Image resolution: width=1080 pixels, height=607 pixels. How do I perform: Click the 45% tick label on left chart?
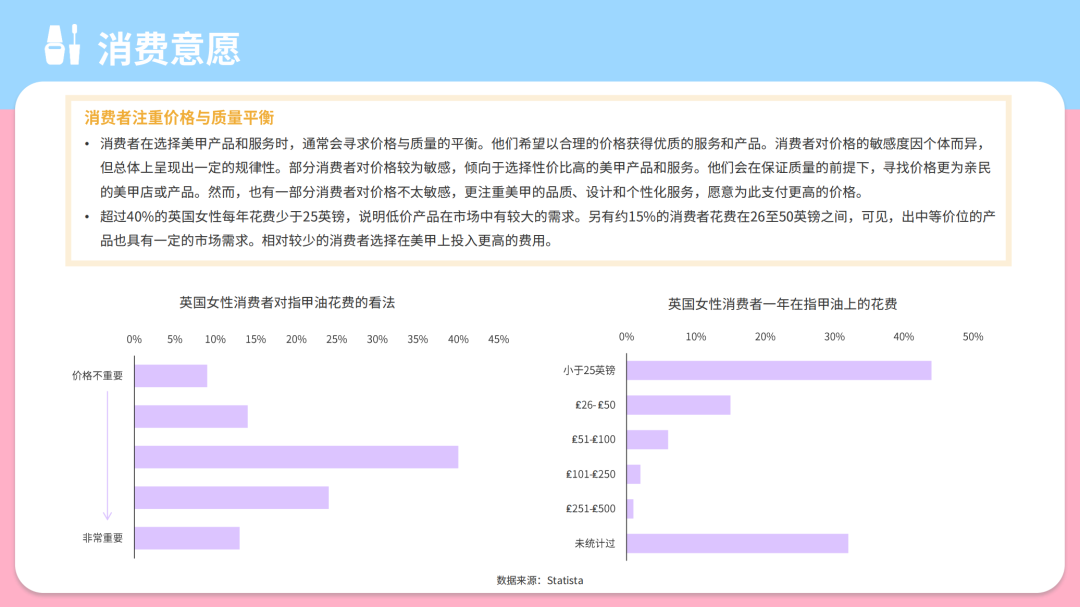point(499,339)
